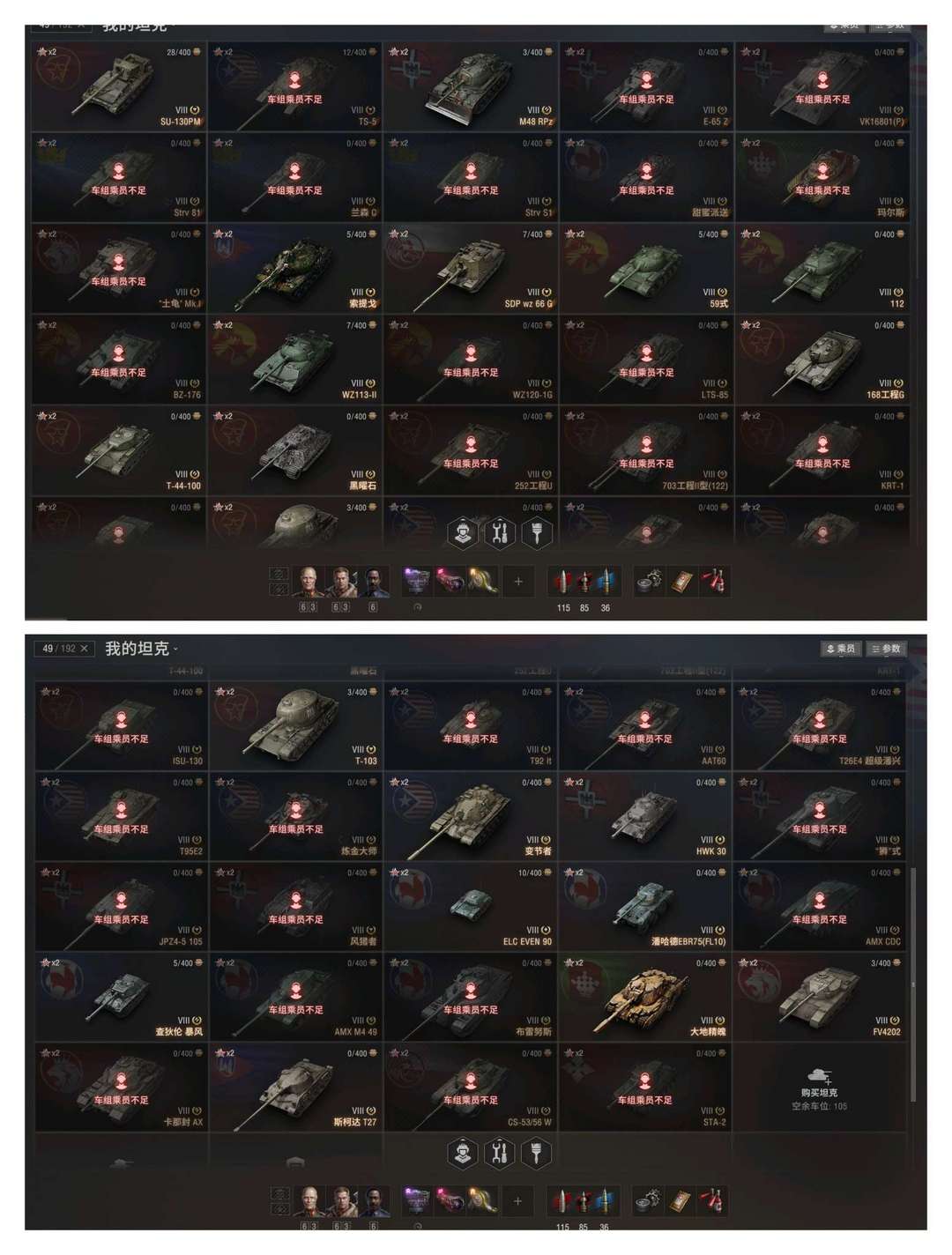Viewport: 952px width, 1255px height.
Task: Clear the 49/192 tank filter with its X
Action: [84, 649]
